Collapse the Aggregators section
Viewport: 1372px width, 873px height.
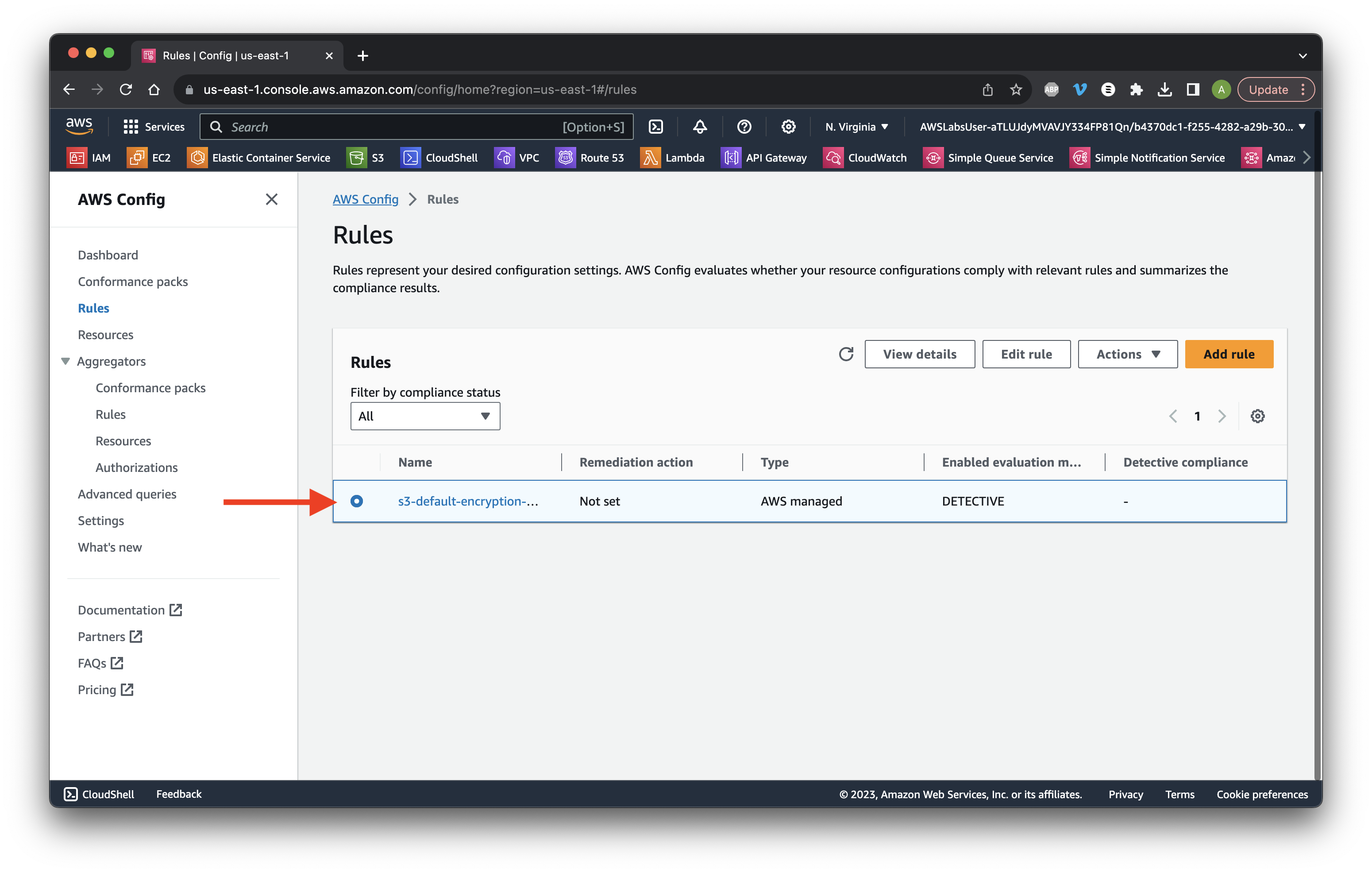point(66,361)
